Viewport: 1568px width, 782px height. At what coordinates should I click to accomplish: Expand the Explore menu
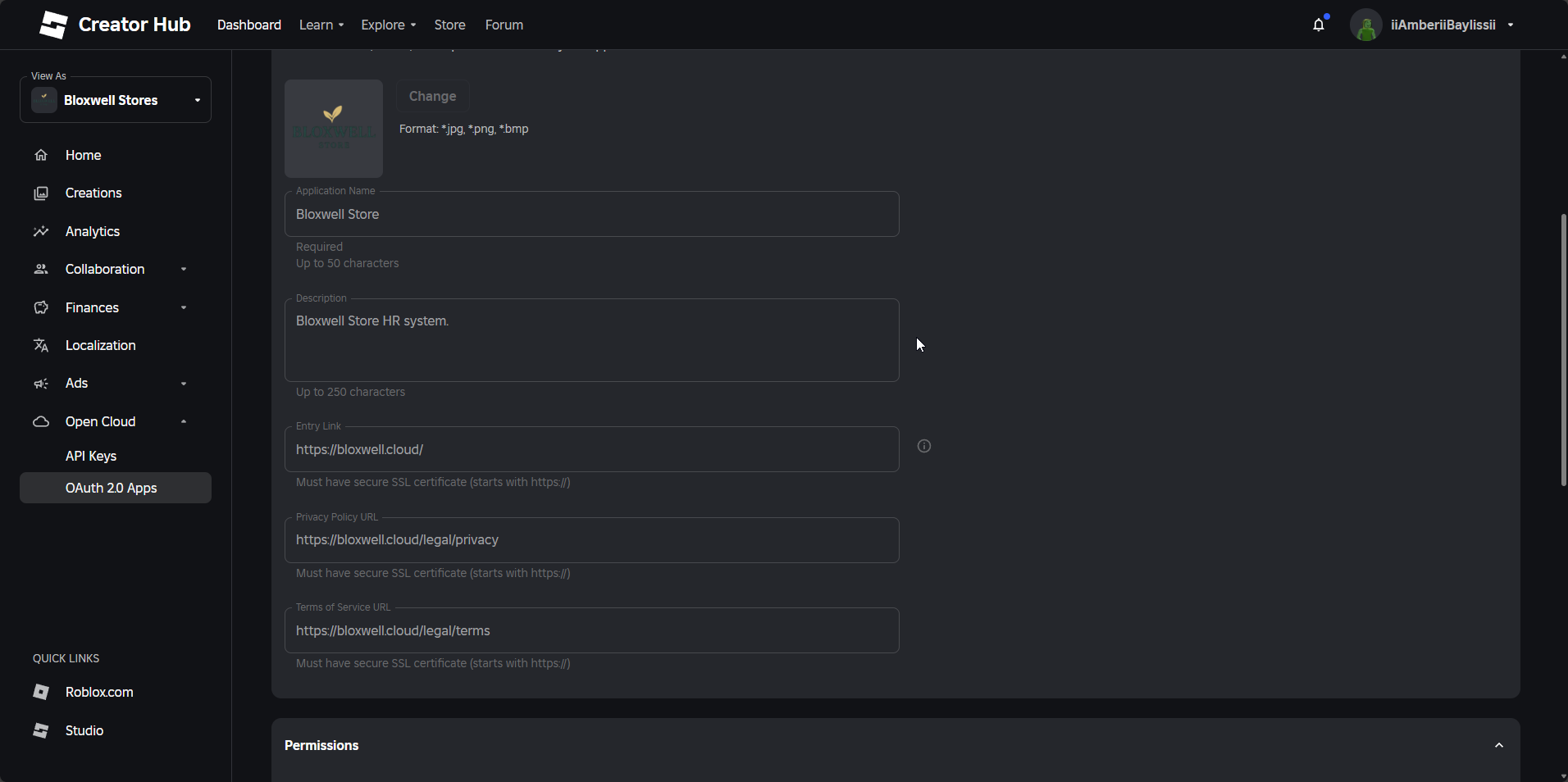[389, 25]
